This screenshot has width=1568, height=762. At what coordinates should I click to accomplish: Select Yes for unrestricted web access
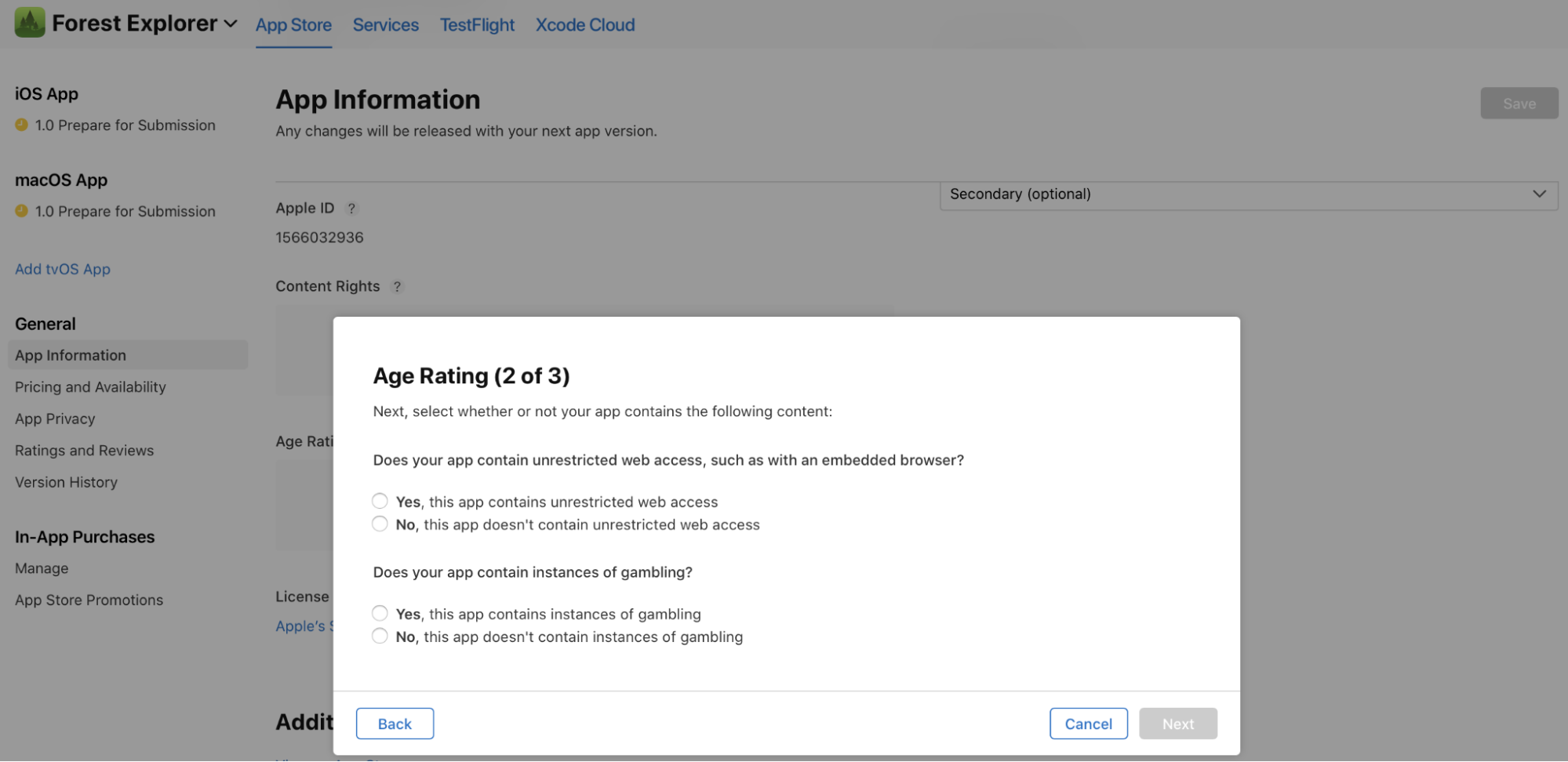[x=380, y=500]
